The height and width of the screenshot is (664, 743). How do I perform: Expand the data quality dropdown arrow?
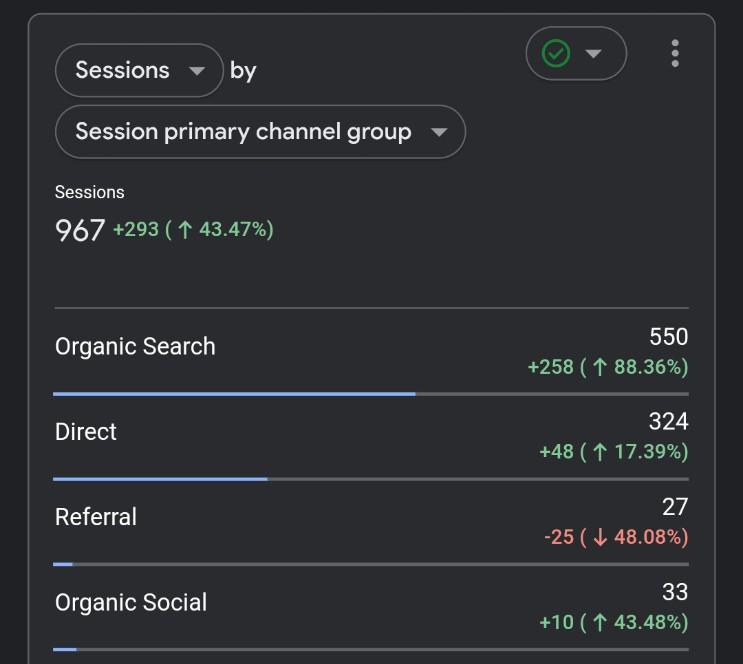(593, 54)
